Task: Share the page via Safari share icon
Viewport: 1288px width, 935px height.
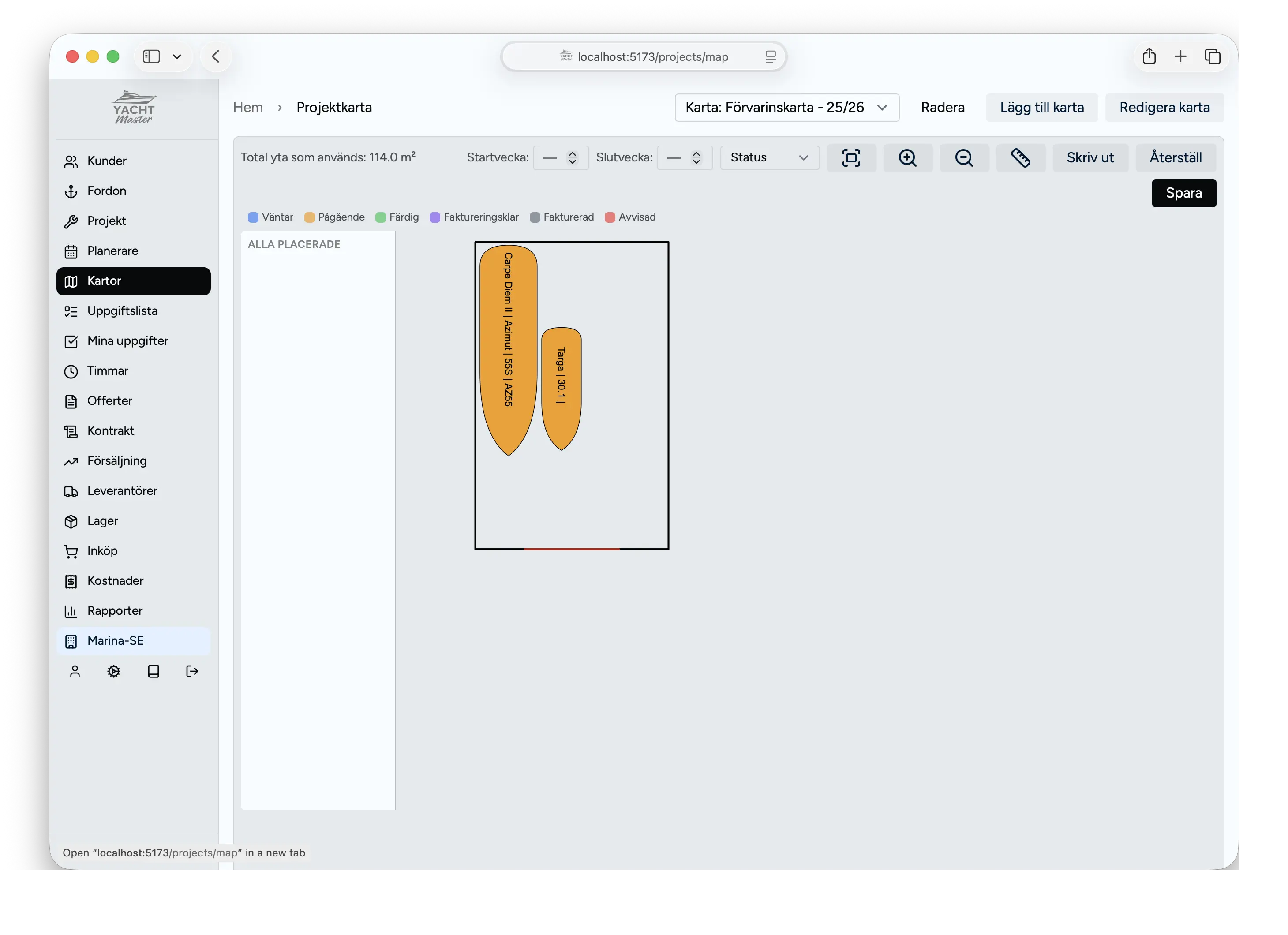Action: pyautogui.click(x=1149, y=56)
